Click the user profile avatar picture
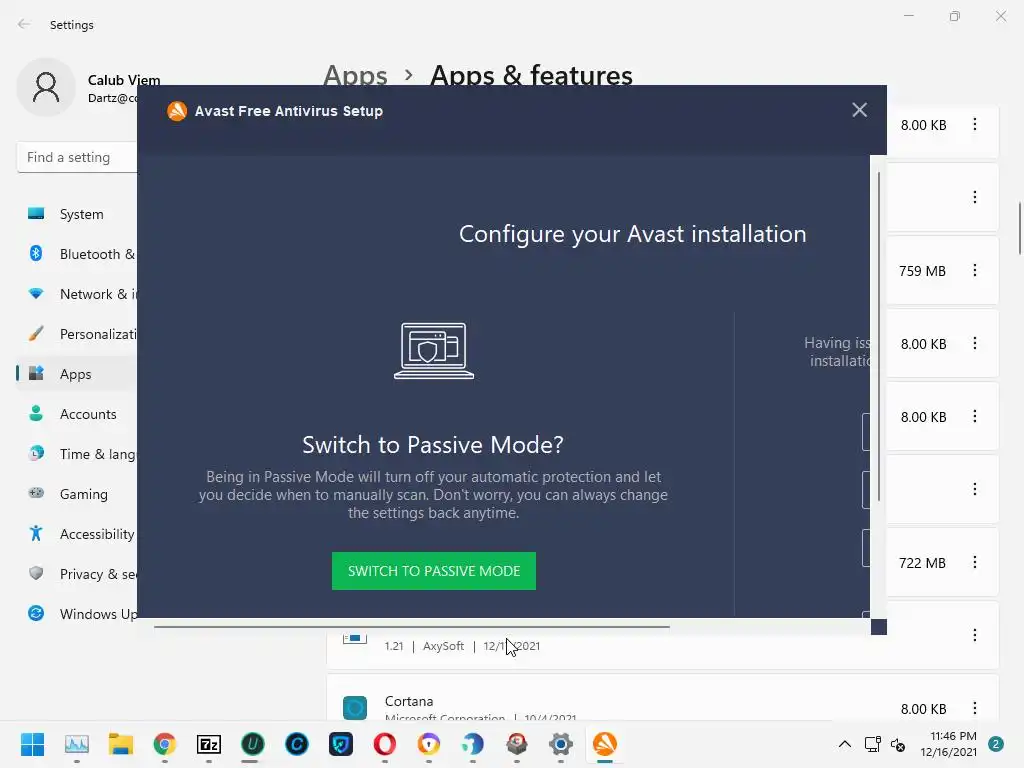 pos(46,87)
